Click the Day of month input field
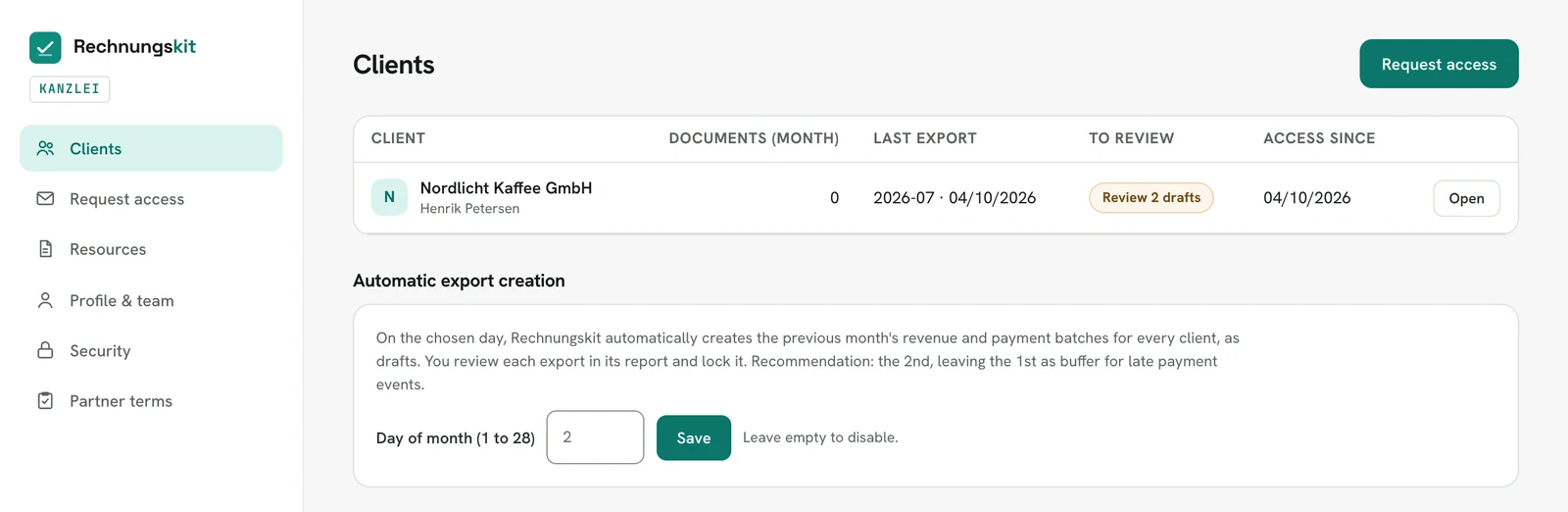 pos(595,437)
